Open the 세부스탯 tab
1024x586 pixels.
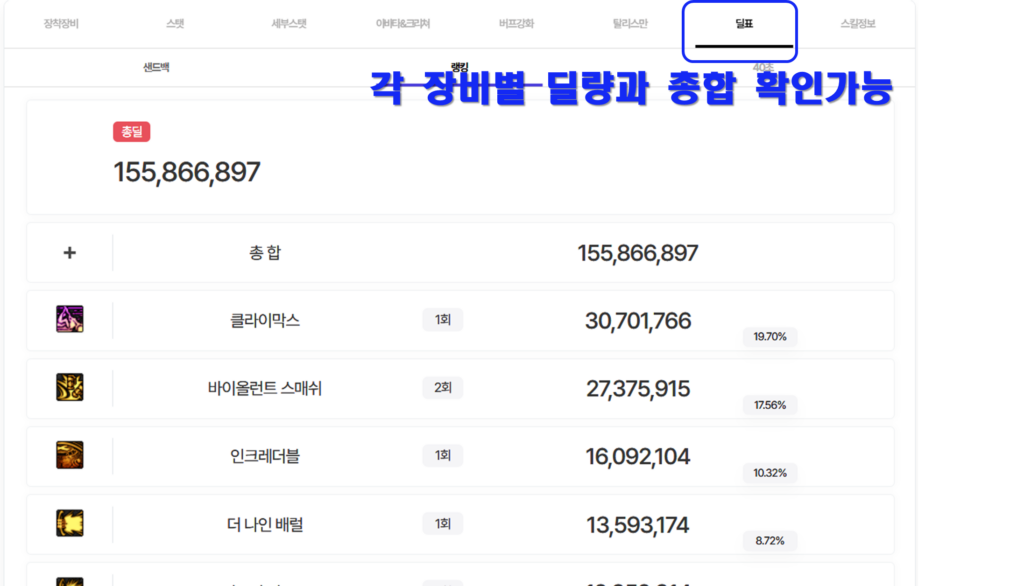(x=289, y=24)
